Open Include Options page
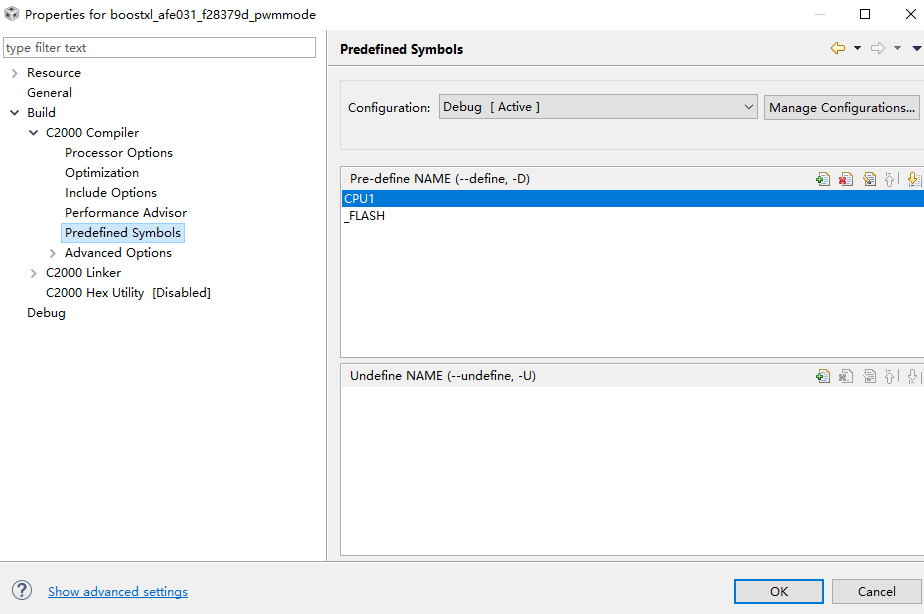Image resolution: width=924 pixels, height=614 pixels. pos(111,193)
